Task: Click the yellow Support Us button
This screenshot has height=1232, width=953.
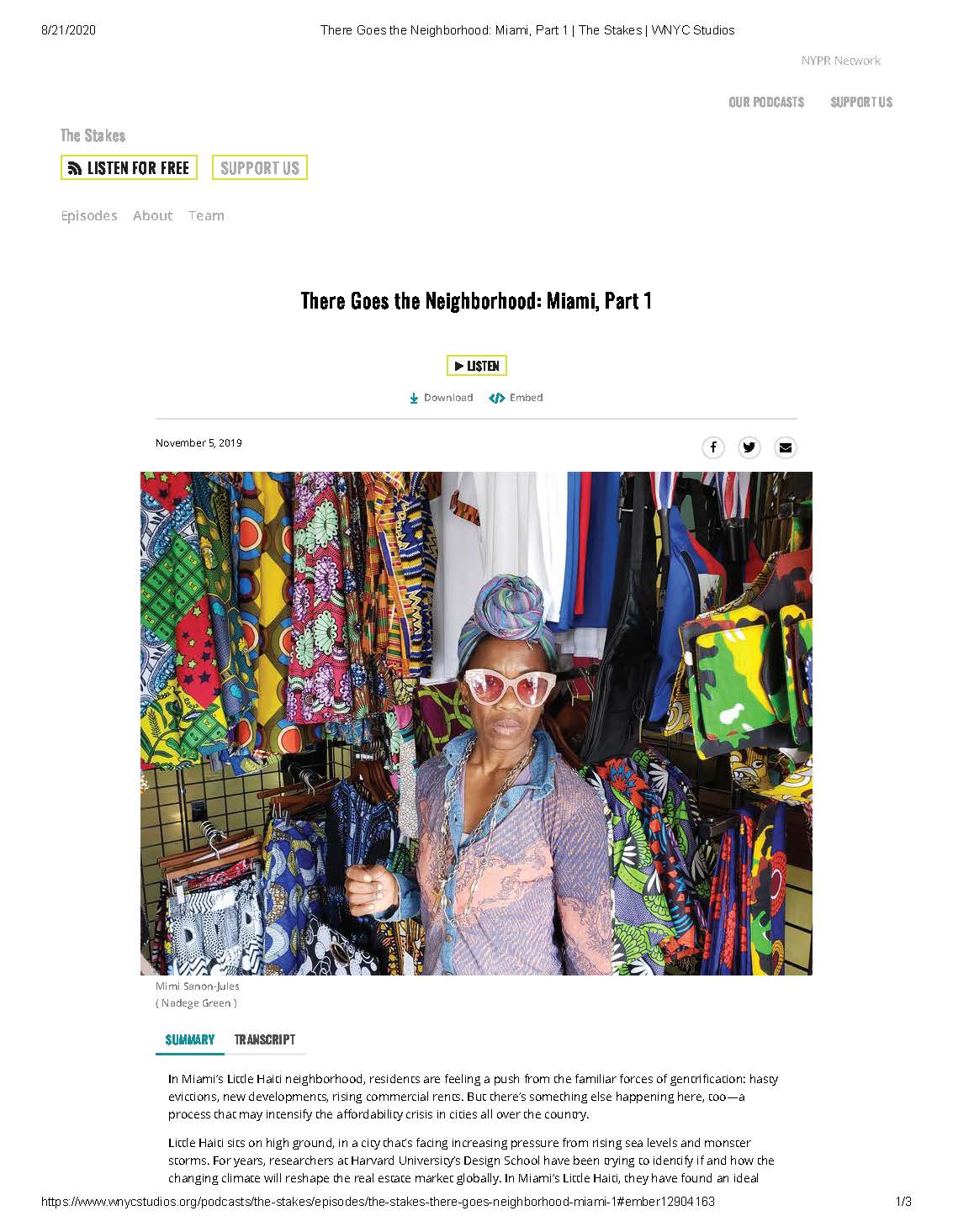Action: 260,168
